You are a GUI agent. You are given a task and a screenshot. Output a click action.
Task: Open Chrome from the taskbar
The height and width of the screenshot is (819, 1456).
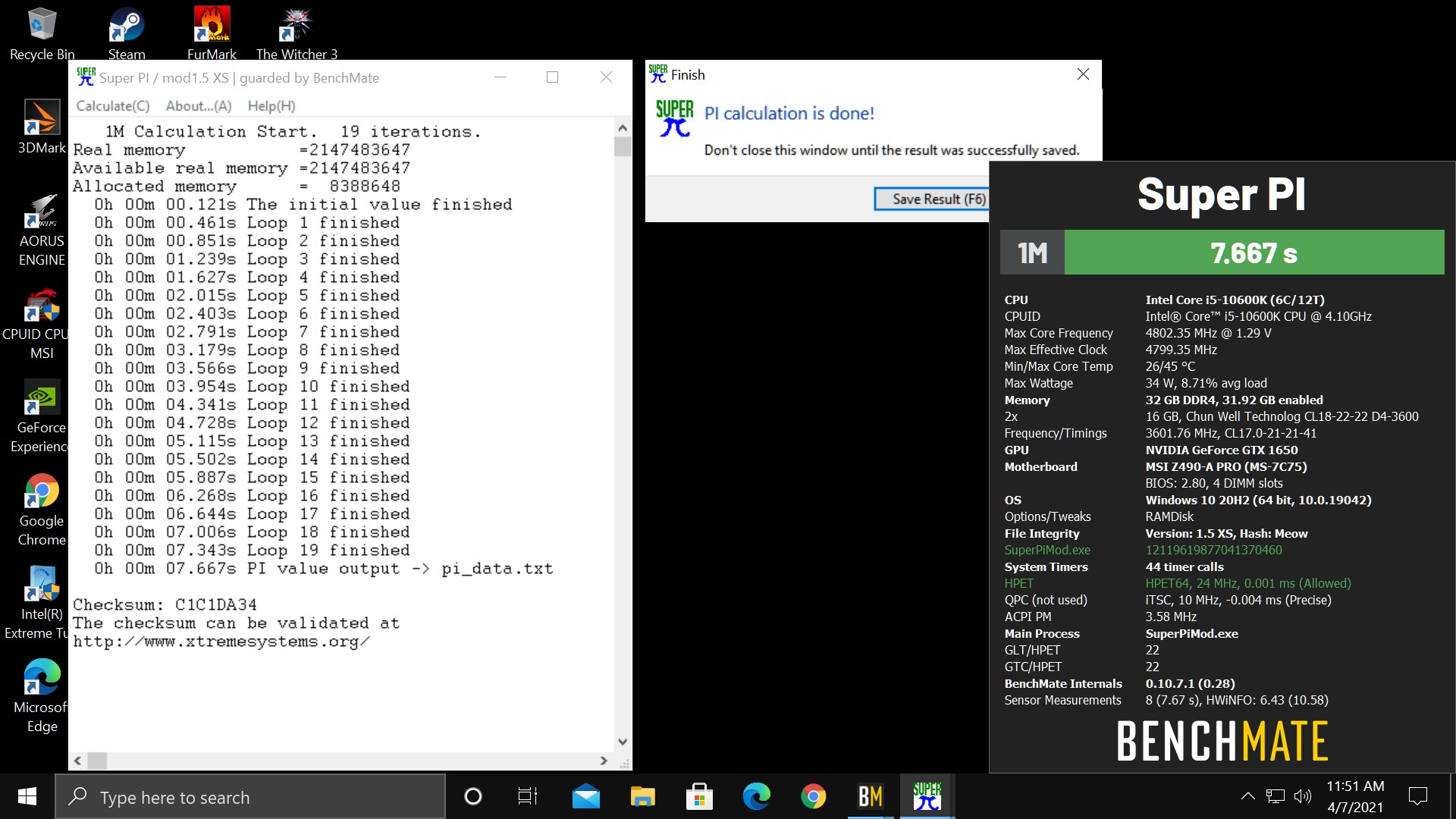point(813,796)
